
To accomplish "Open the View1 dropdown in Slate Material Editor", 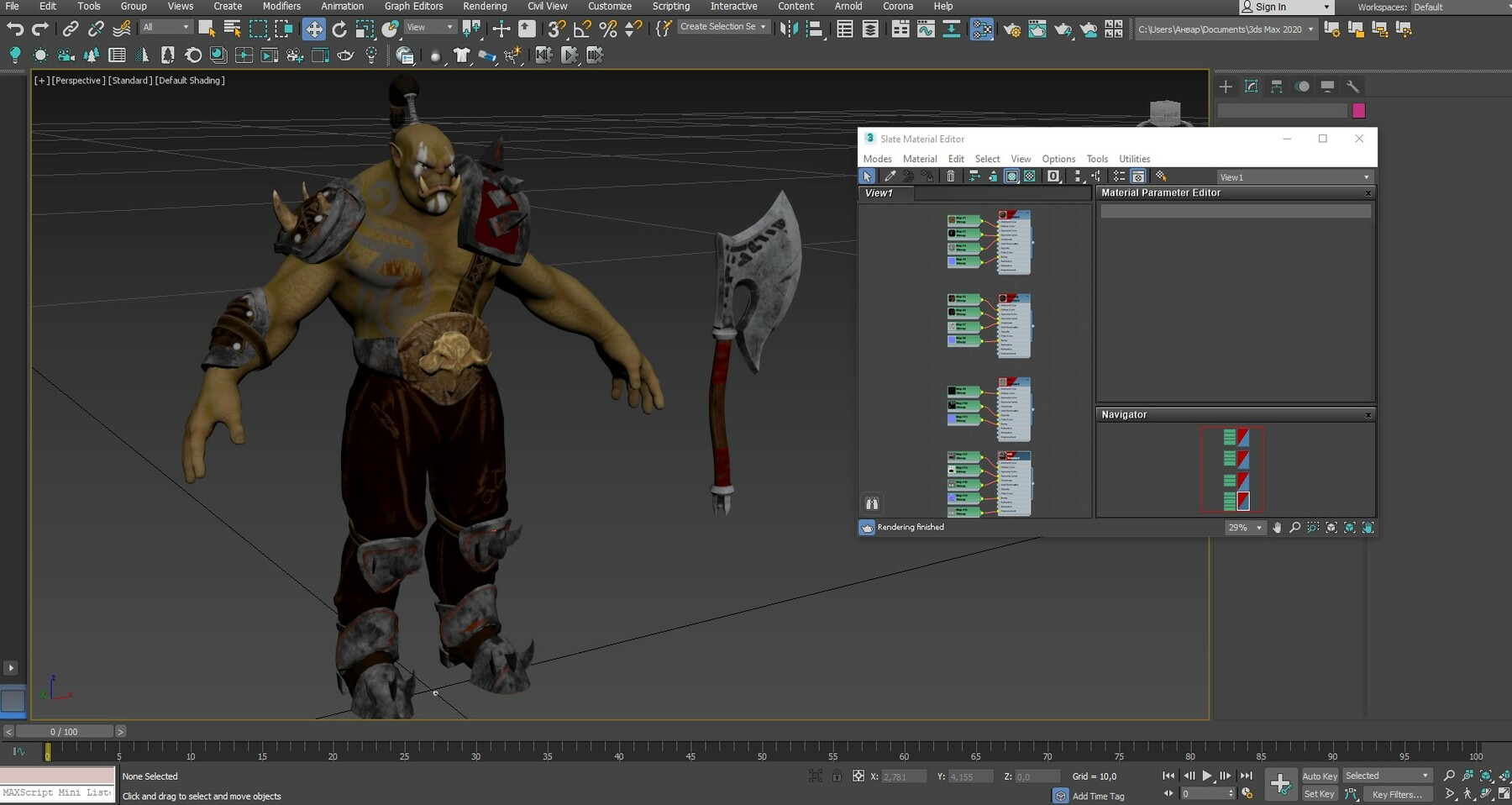I will point(1368,177).
